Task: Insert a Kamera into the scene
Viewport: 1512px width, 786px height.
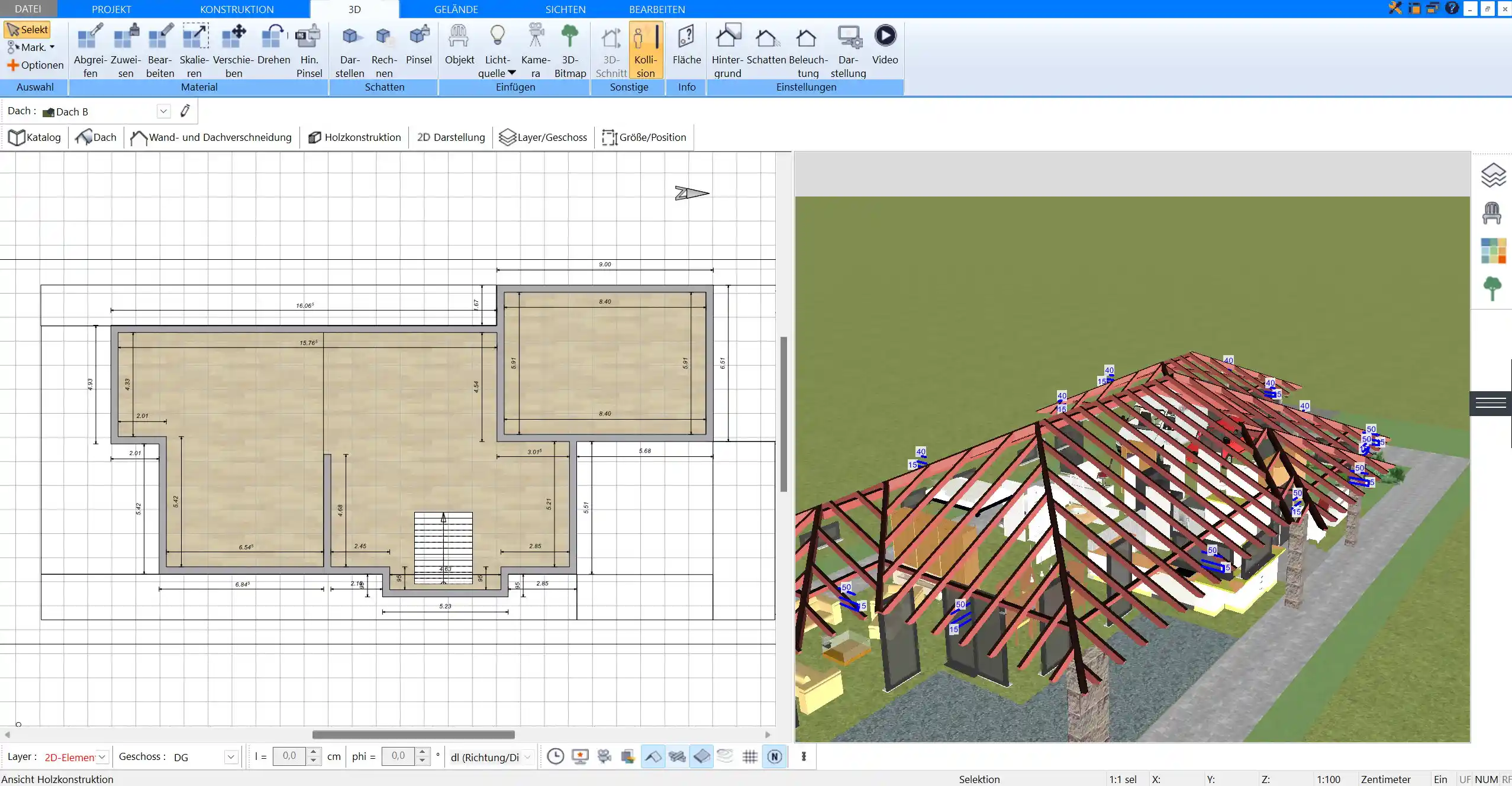Action: click(536, 51)
